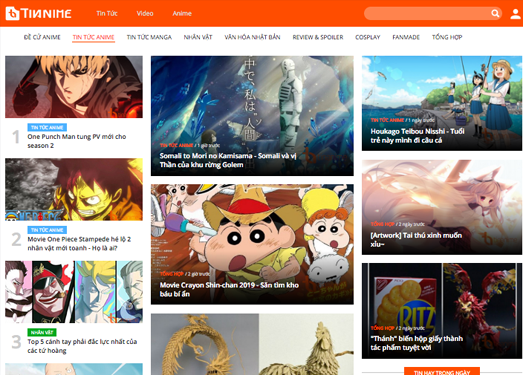
Task: Open the straw dragon and rooster thumbnail
Action: pos(252,344)
